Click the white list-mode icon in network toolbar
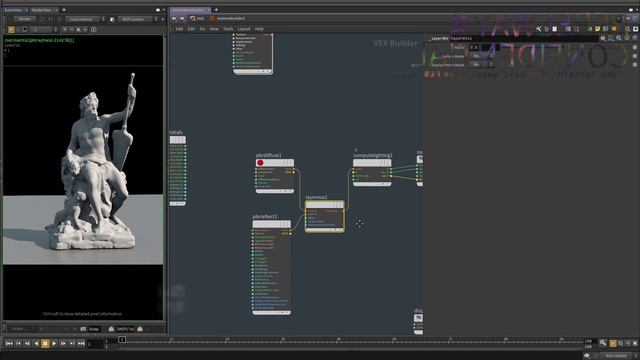 (555, 29)
